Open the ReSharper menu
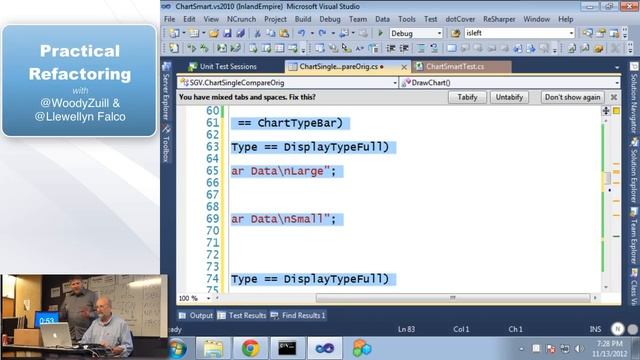The height and width of the screenshot is (360, 640). coord(499,19)
